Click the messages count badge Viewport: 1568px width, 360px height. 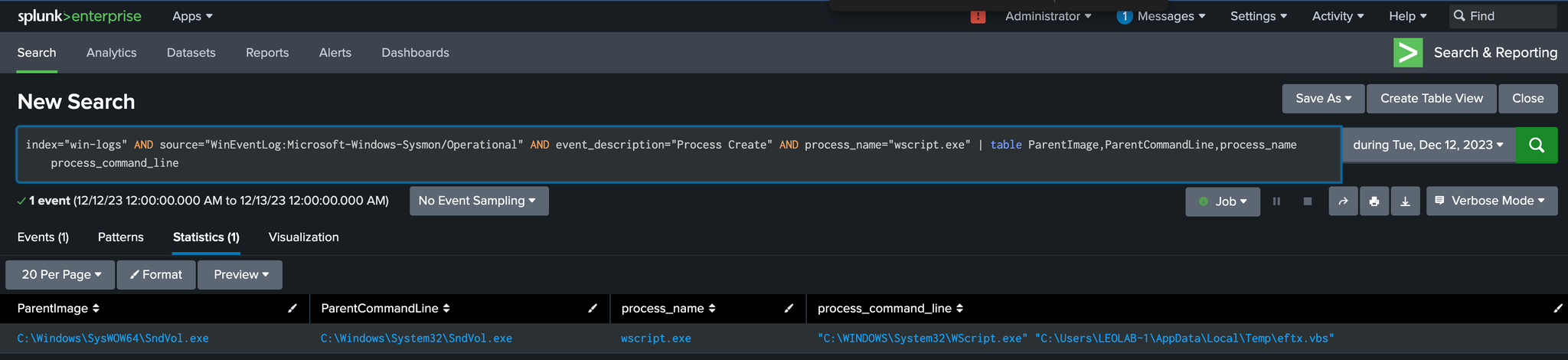click(x=1124, y=16)
